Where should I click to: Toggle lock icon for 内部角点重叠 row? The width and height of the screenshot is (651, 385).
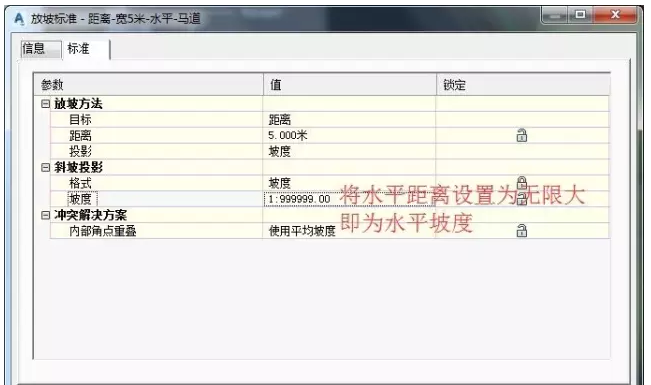(521, 231)
